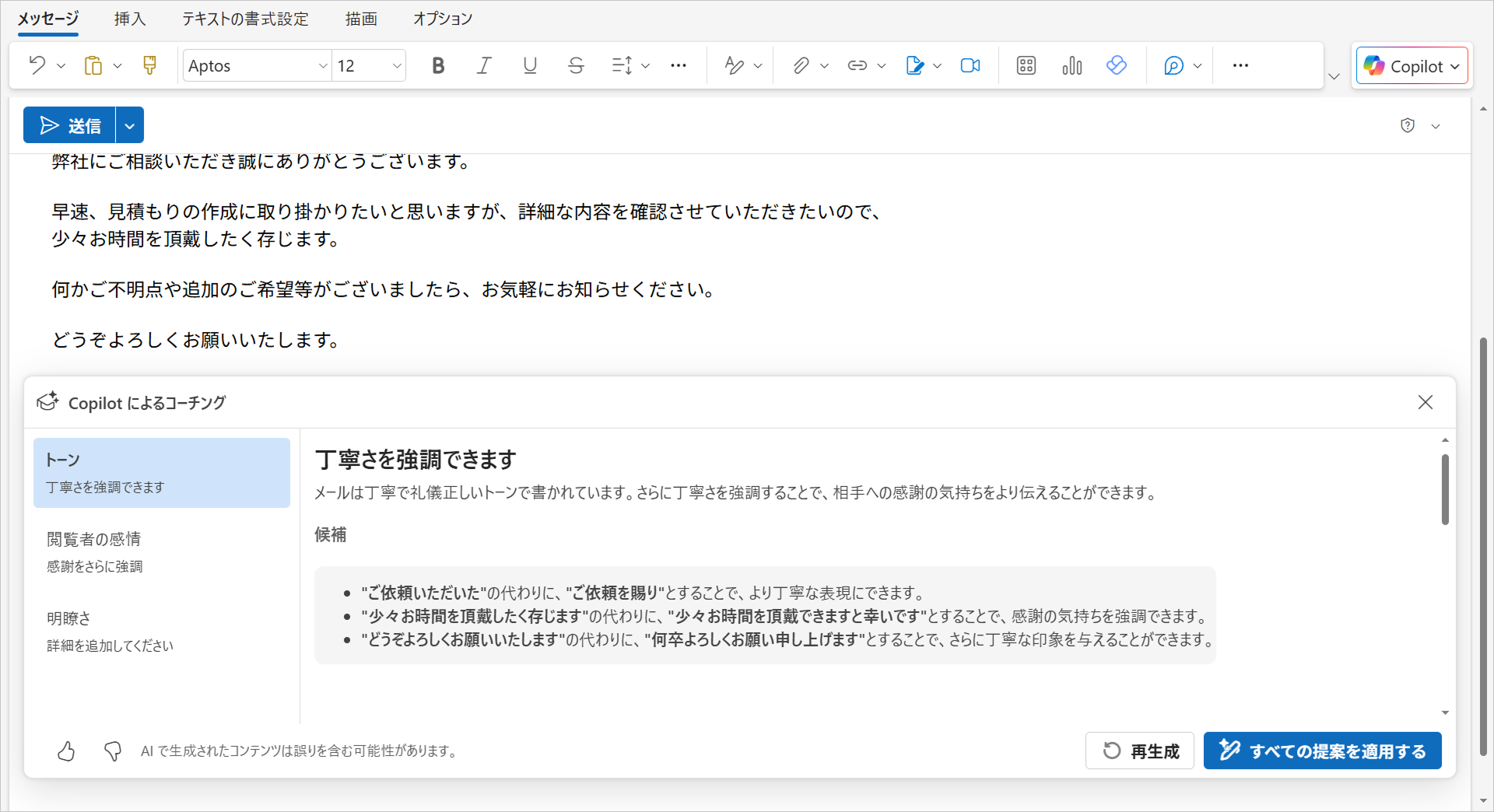
Task: Select the Format Painter icon
Action: (x=149, y=65)
